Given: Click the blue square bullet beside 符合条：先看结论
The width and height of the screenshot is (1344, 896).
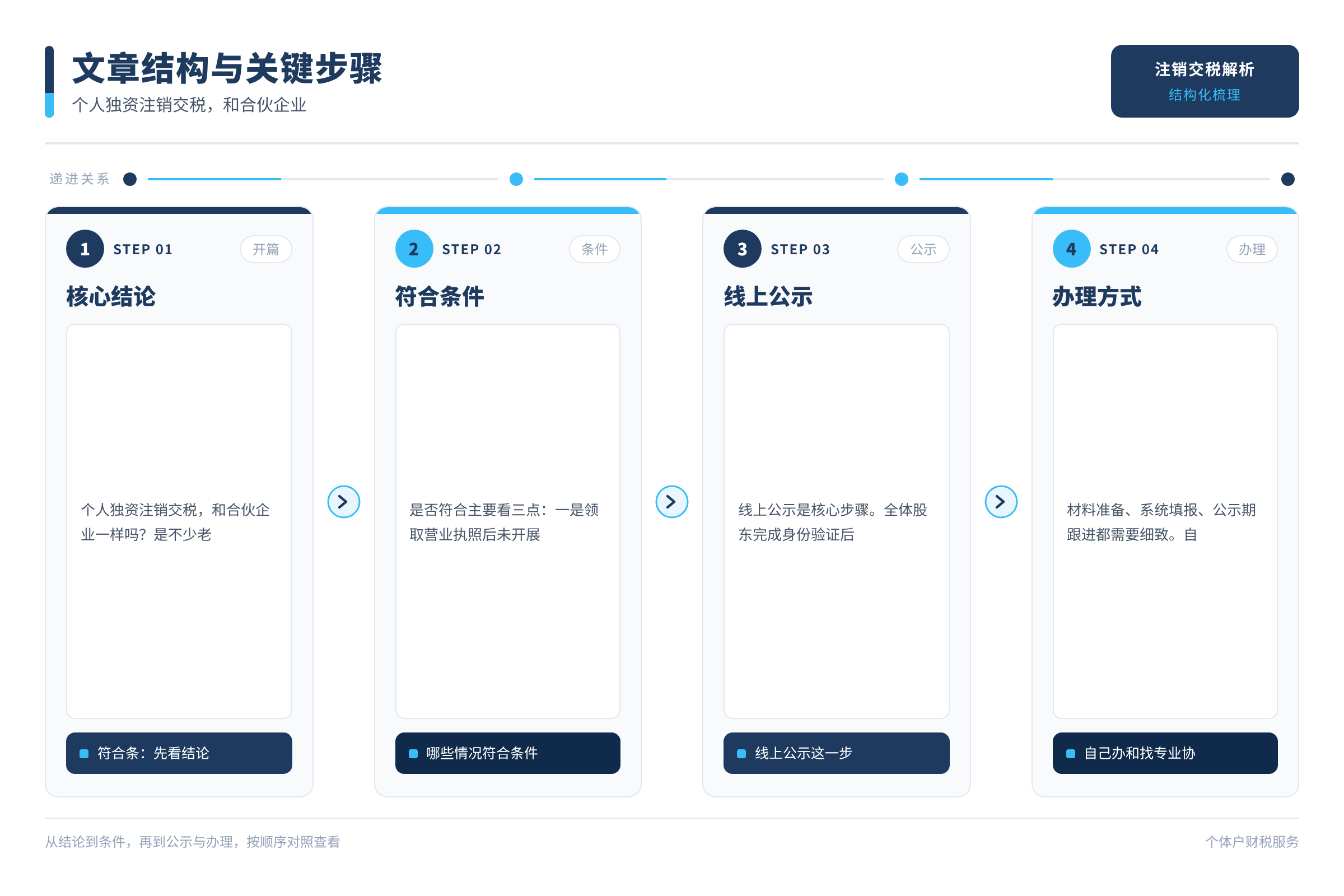Looking at the screenshot, I should (x=84, y=754).
